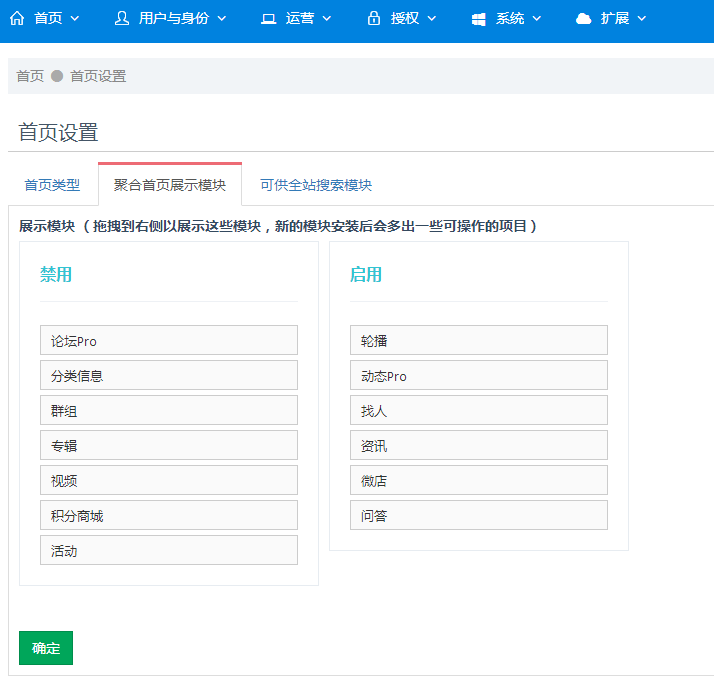The width and height of the screenshot is (714, 683).
Task: Select the 轮播 enabled module
Action: (479, 340)
